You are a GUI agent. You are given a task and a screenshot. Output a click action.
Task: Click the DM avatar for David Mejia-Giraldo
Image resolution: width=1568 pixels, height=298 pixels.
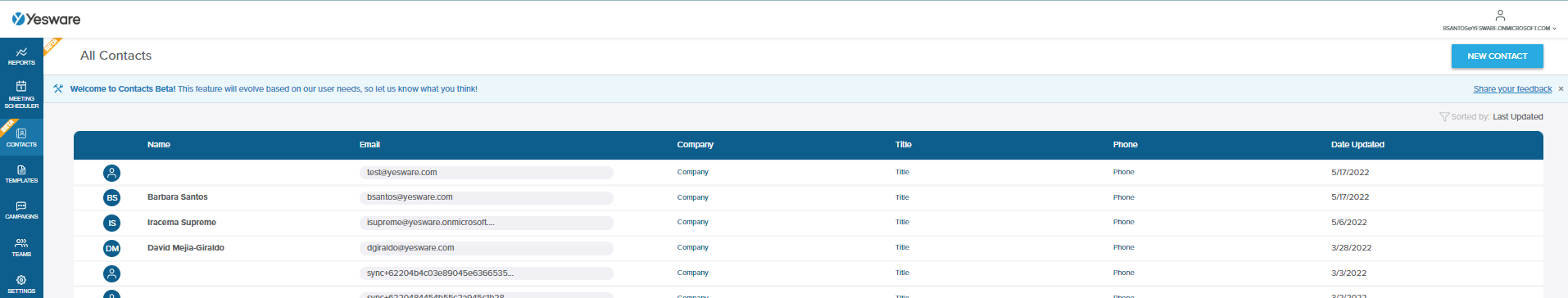[112, 248]
